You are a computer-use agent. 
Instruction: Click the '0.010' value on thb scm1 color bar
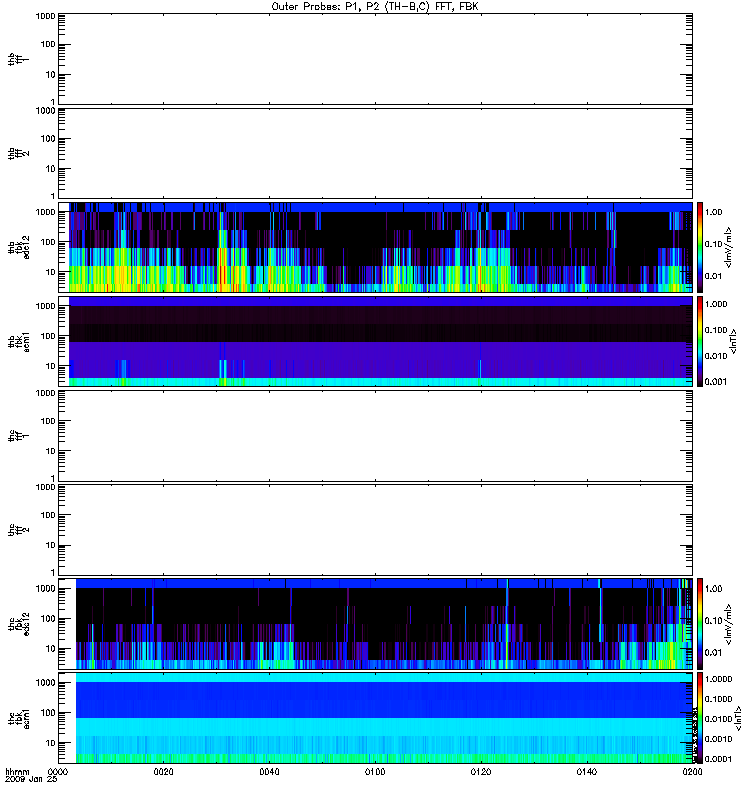tap(716, 356)
